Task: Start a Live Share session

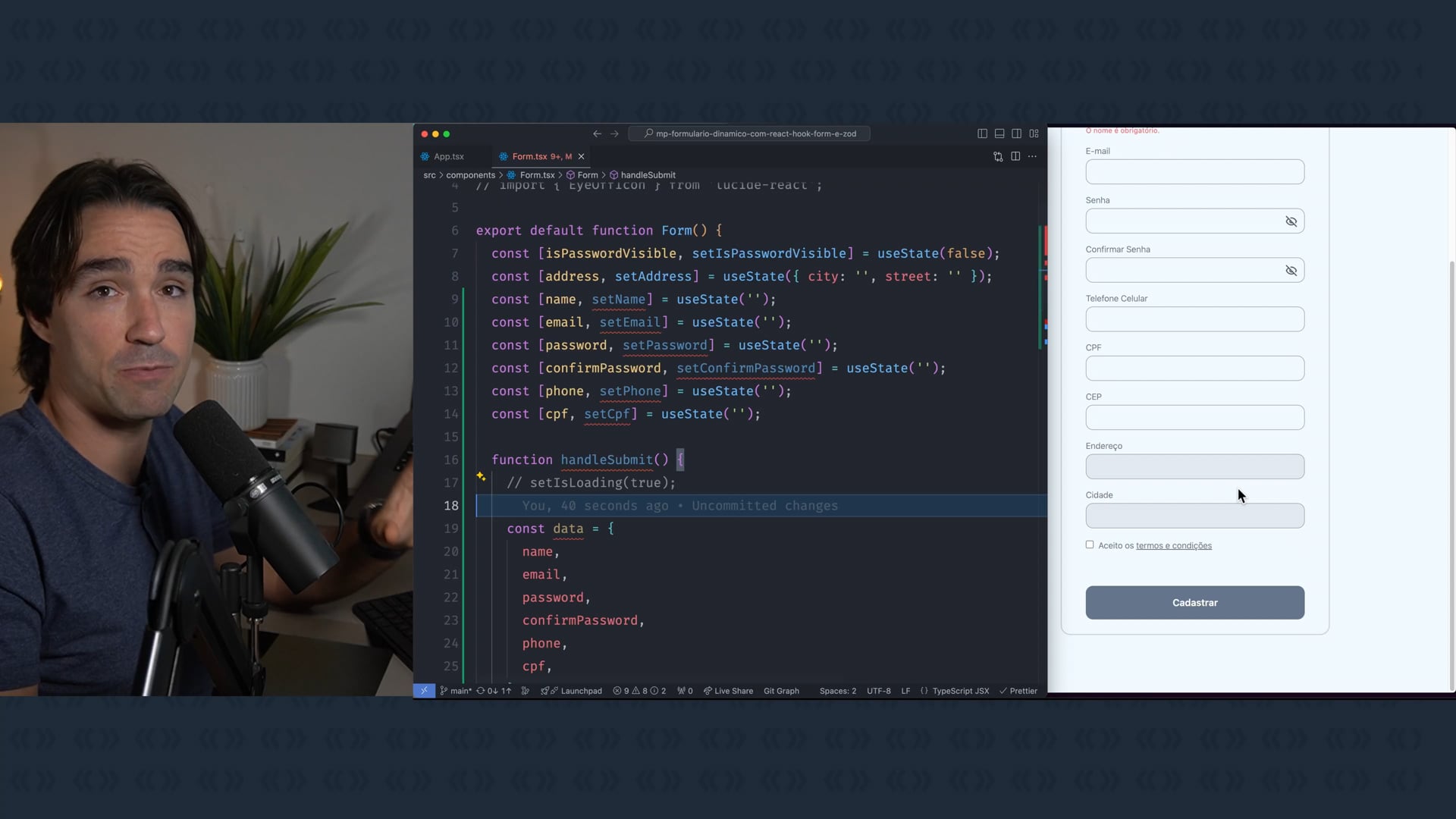Action: click(728, 691)
